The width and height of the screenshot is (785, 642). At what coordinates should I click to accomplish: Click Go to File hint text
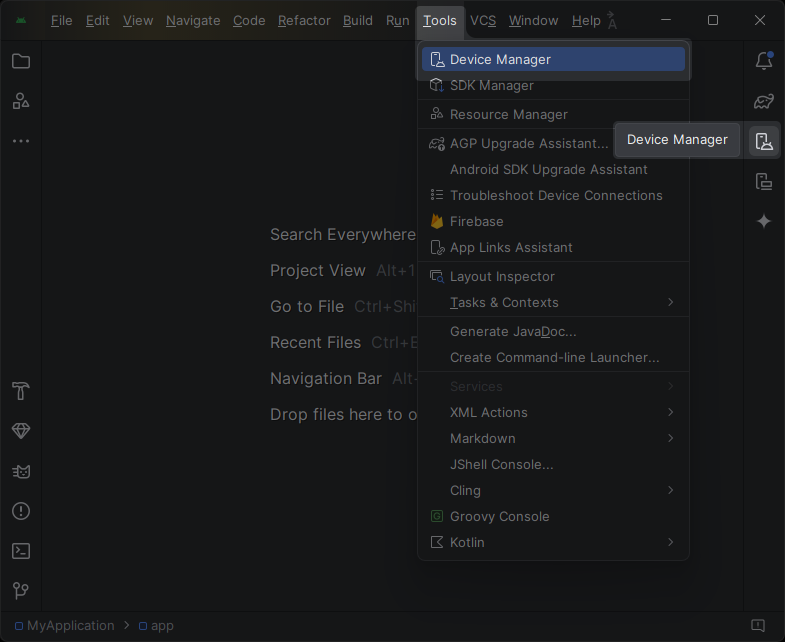coord(307,306)
